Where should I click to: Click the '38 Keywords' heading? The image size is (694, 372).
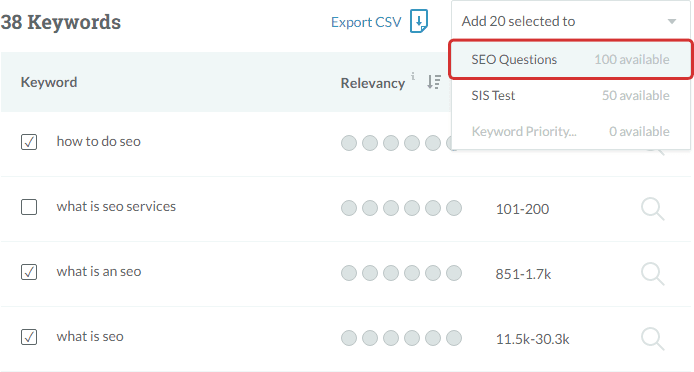point(61,22)
